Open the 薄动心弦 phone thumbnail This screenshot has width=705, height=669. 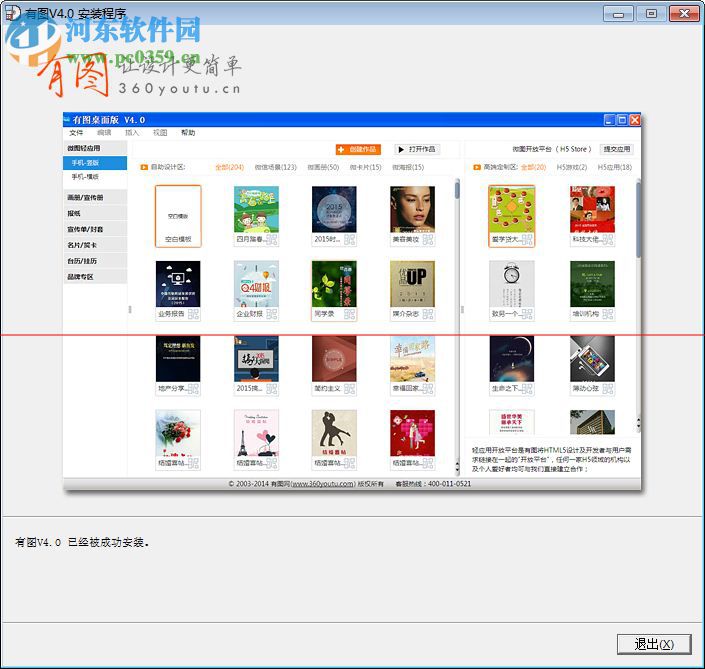coord(592,359)
